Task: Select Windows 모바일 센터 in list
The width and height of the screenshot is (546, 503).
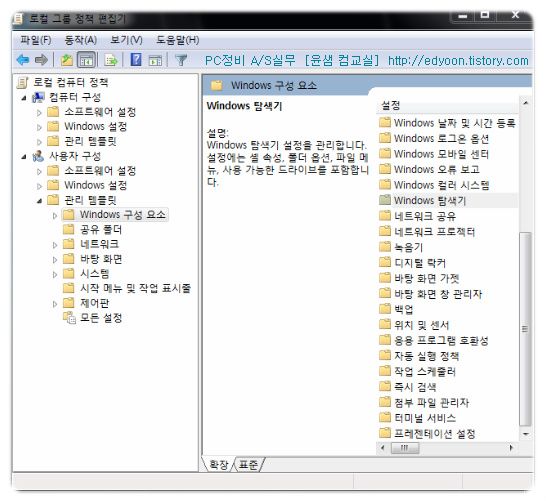Action: pos(442,154)
